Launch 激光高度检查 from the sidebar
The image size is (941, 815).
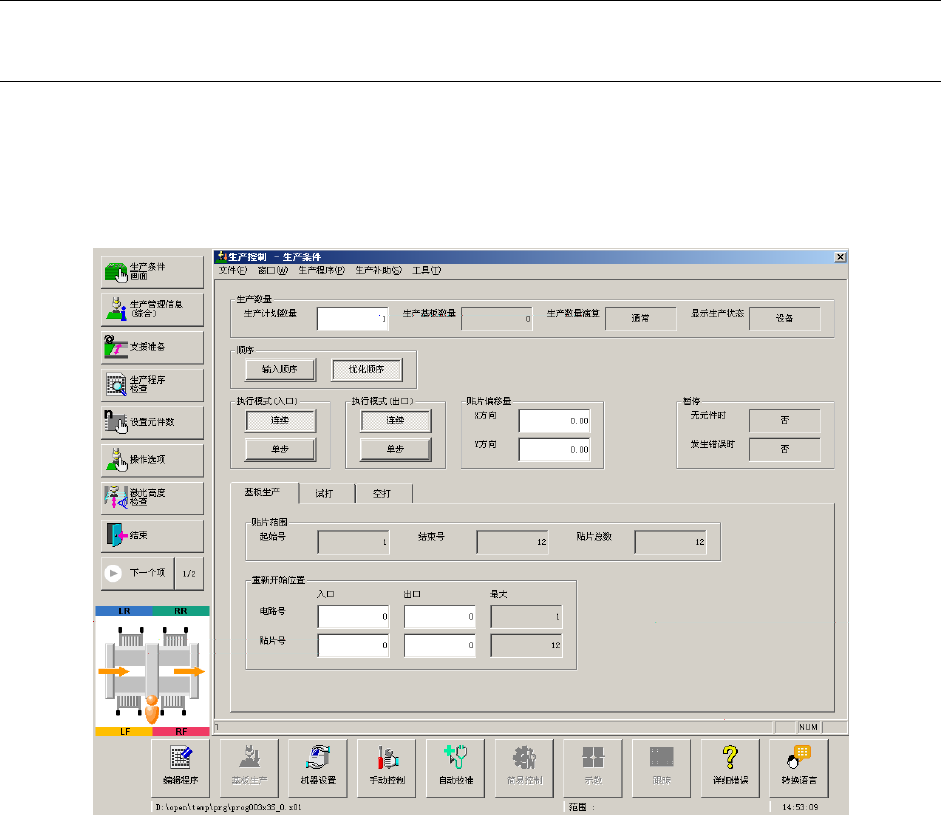pyautogui.click(x=152, y=498)
